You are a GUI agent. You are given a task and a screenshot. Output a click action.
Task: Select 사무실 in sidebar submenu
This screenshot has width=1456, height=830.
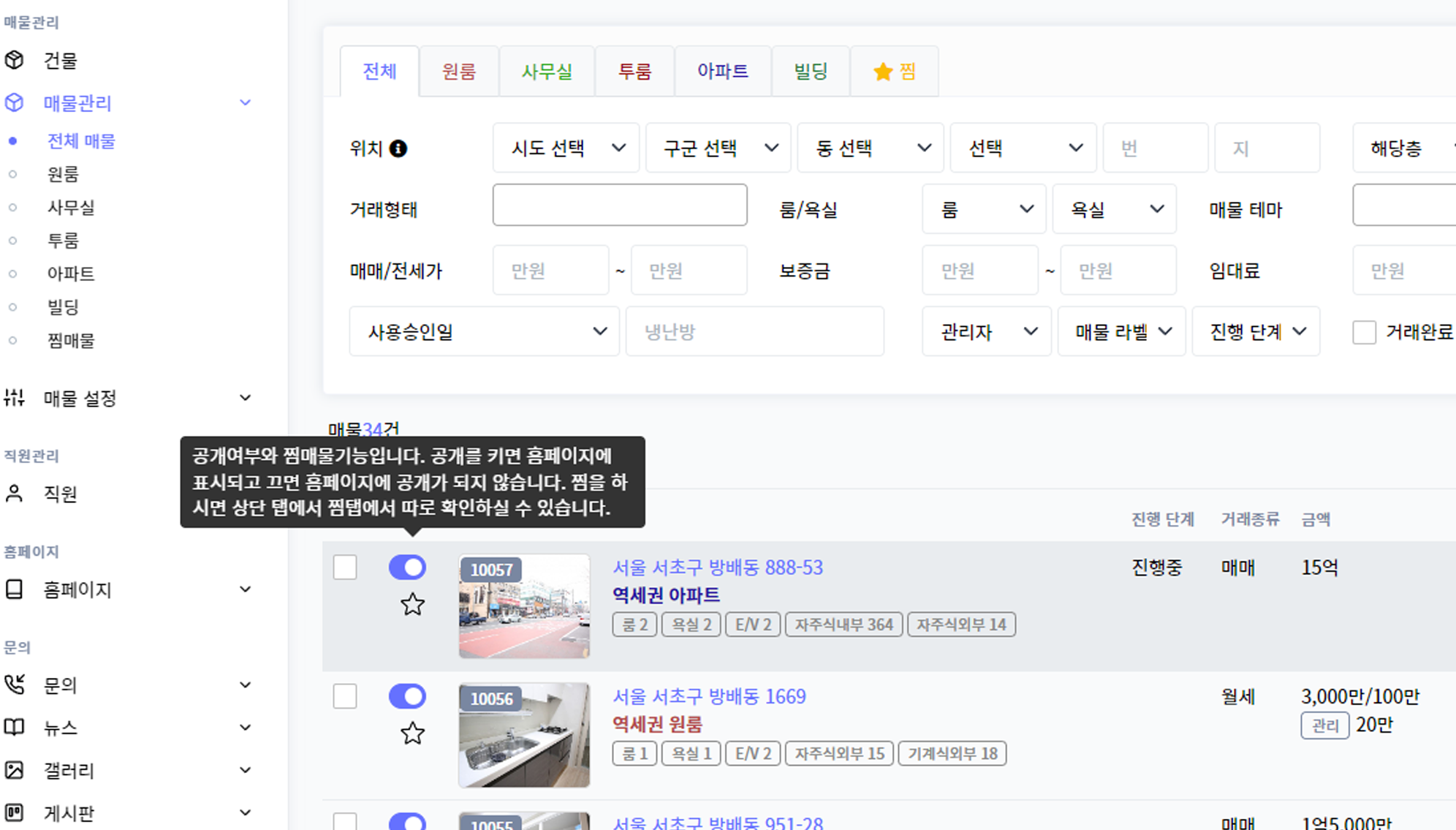pyautogui.click(x=71, y=208)
